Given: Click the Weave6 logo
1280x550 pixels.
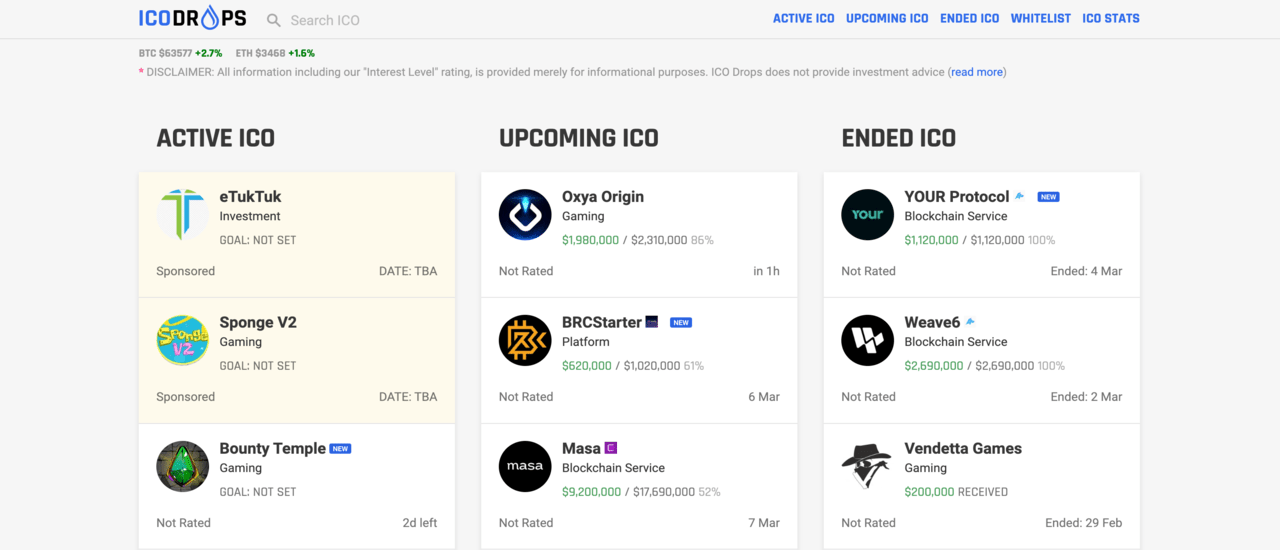Looking at the screenshot, I should pyautogui.click(x=867, y=340).
